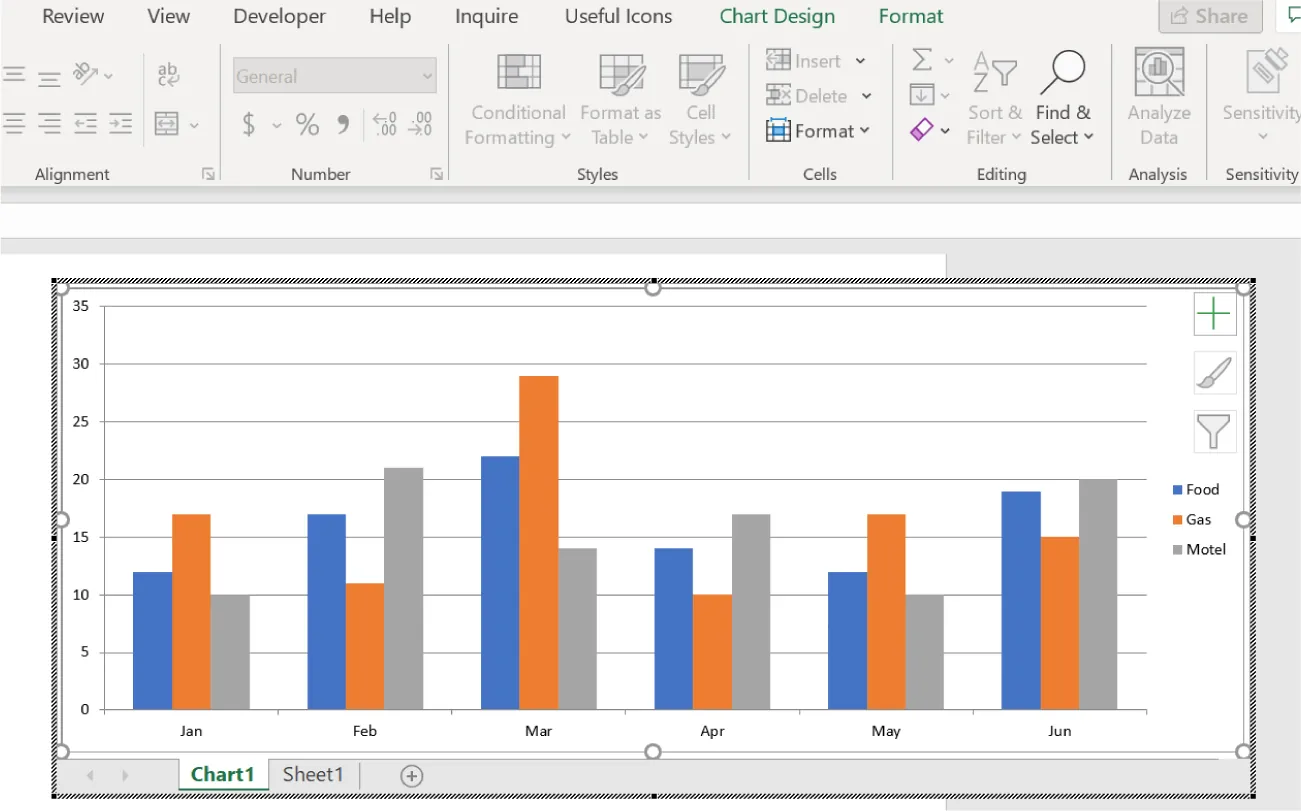Open Chart Filters with the funnel icon
Screen dimensions: 1301x811
1214,431
